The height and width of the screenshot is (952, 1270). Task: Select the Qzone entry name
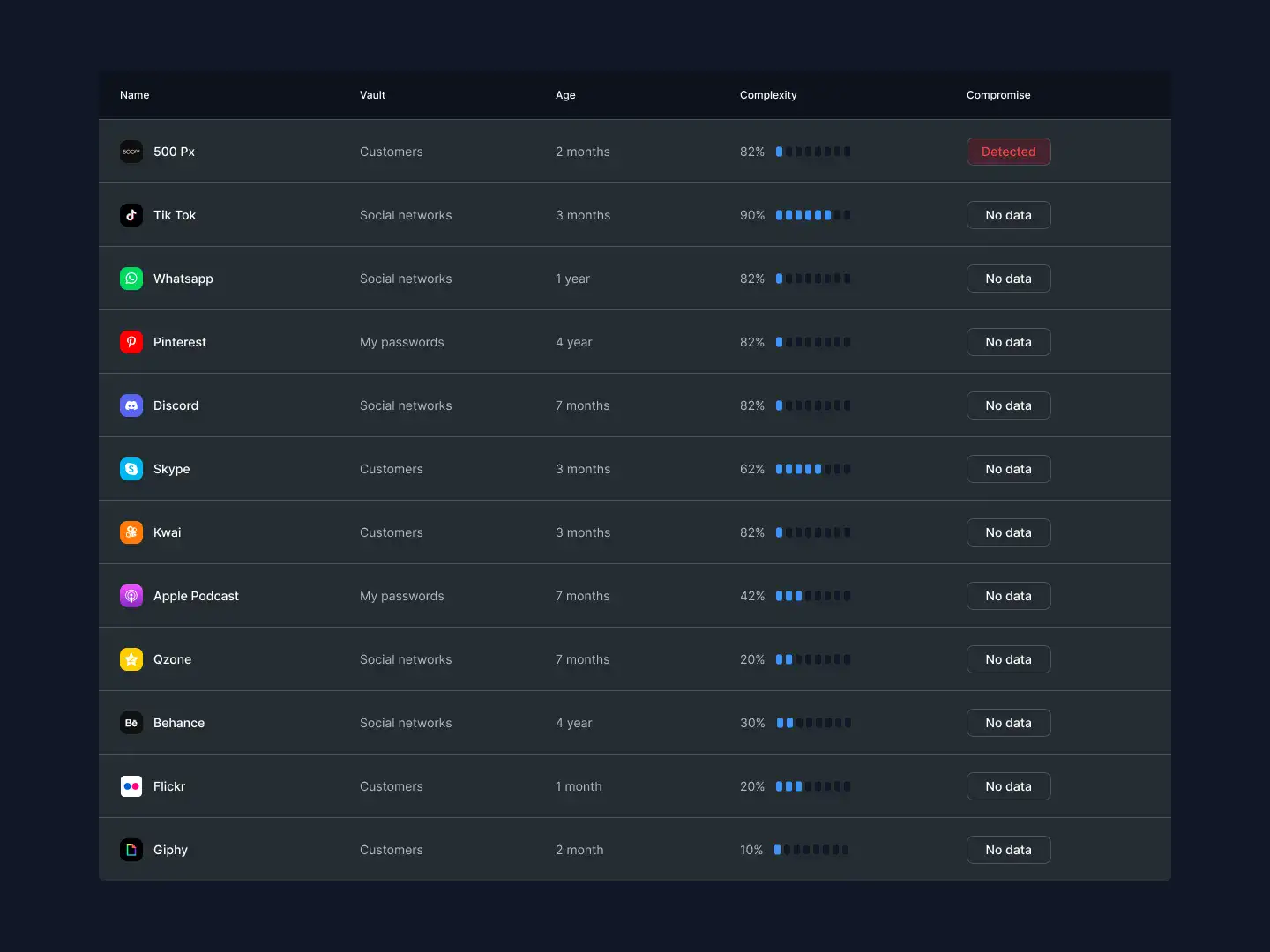[173, 659]
